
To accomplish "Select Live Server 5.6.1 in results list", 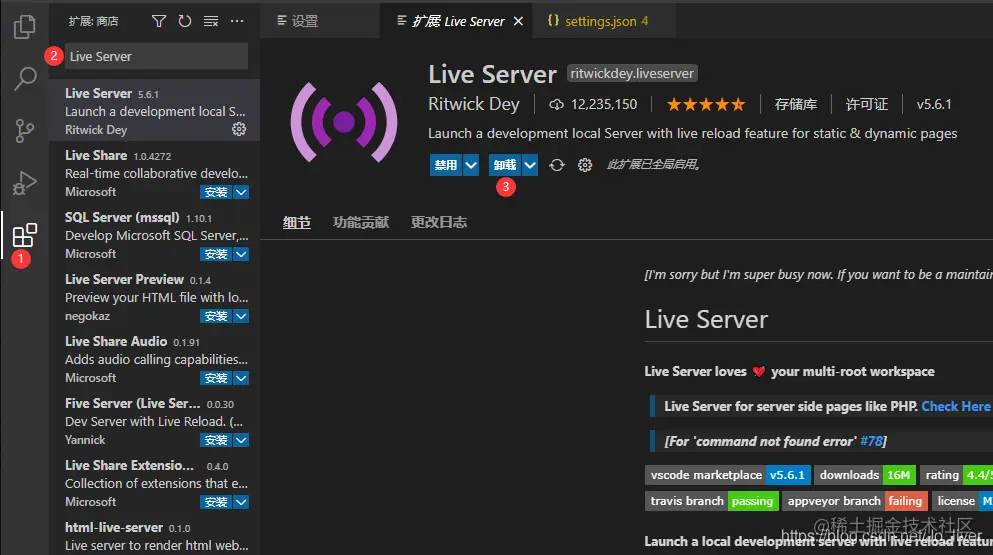I will [x=155, y=111].
